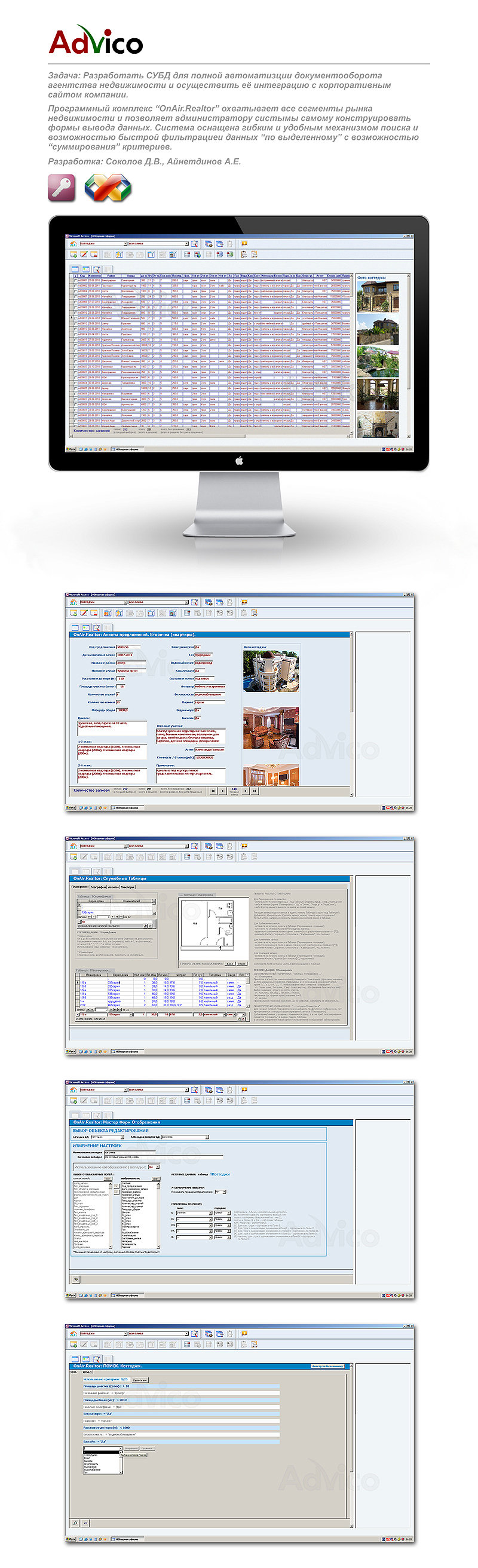The height and width of the screenshot is (1568, 478).
Task: Open '2. Вкладка раздела БД' dropdown in Мастер Форм Отображения
Action: pos(206,1137)
